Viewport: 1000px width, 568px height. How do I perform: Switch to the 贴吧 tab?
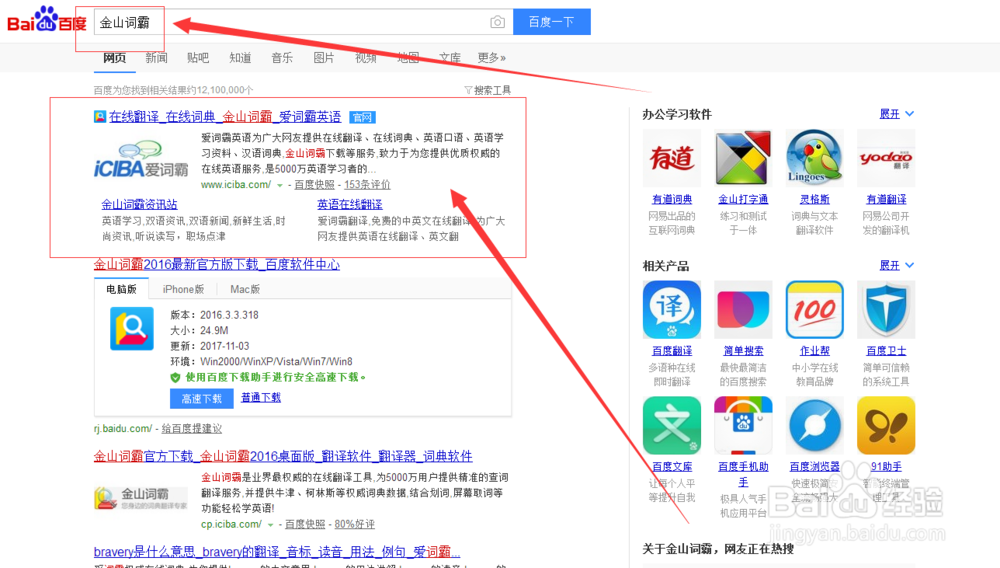click(x=198, y=58)
